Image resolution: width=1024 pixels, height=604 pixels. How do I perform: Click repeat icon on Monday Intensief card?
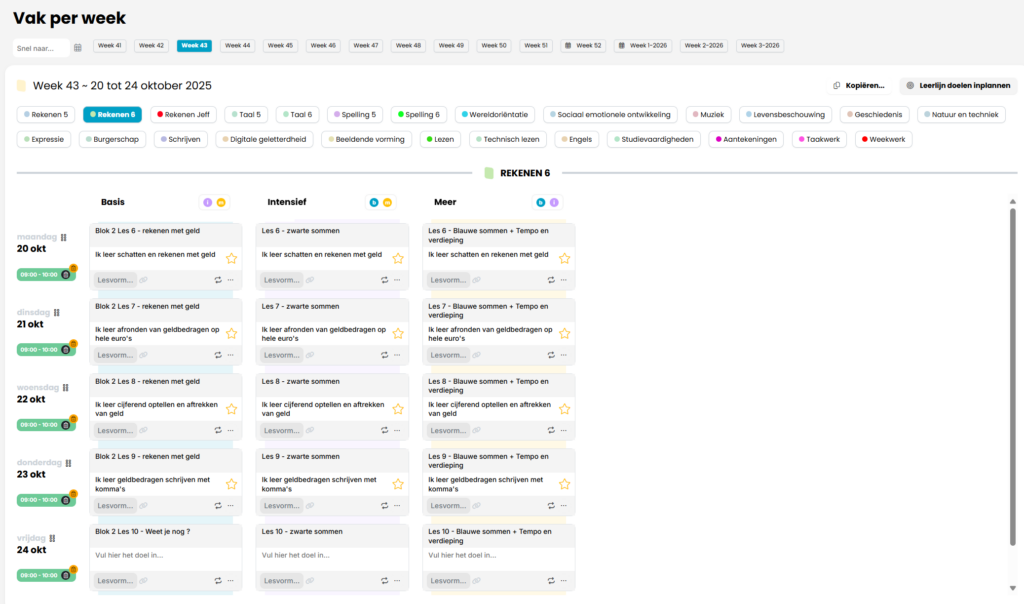pyautogui.click(x=384, y=280)
